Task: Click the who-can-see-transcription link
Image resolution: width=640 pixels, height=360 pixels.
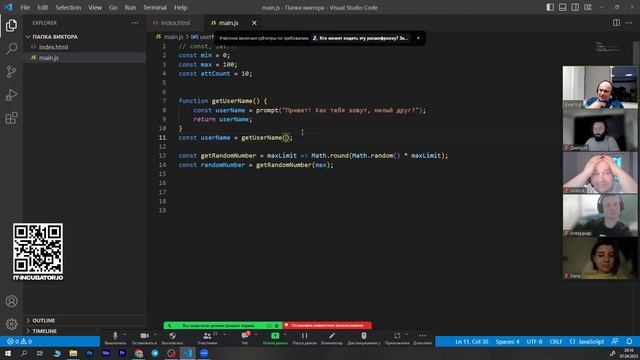Action: click(360, 38)
